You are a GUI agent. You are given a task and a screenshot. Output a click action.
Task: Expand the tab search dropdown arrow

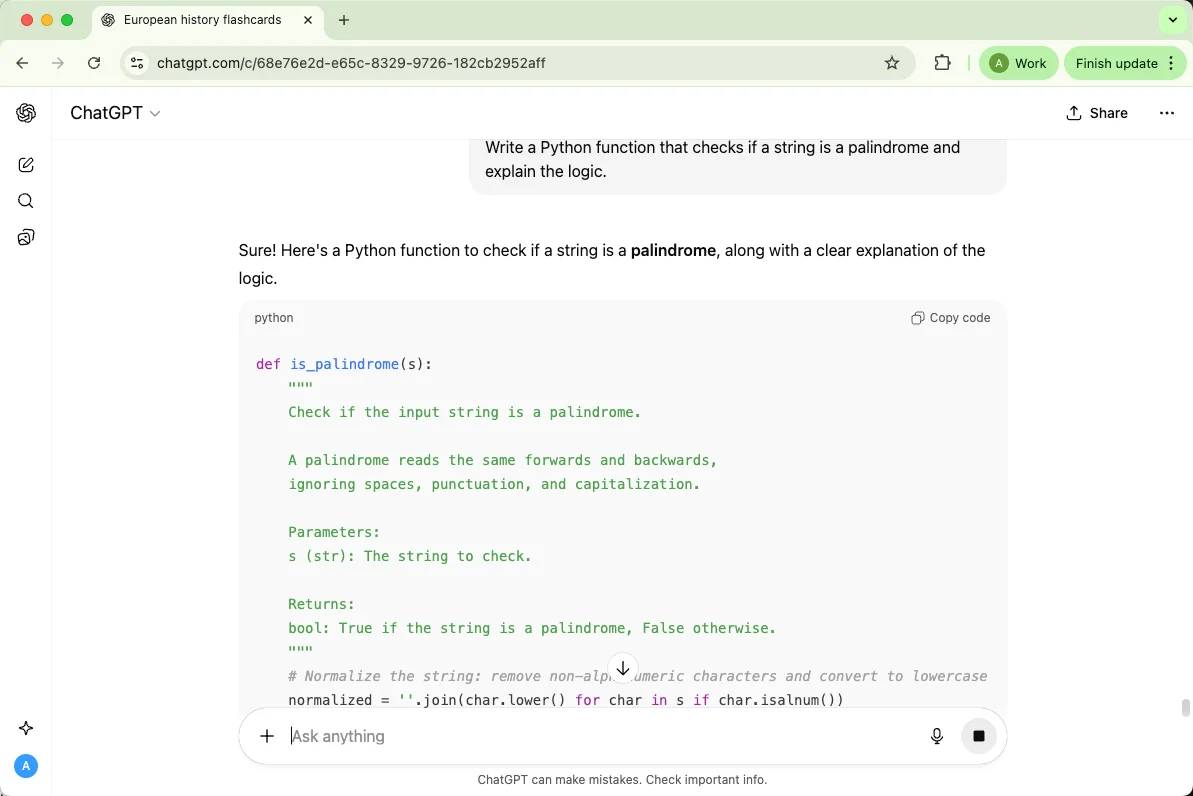point(1173,20)
